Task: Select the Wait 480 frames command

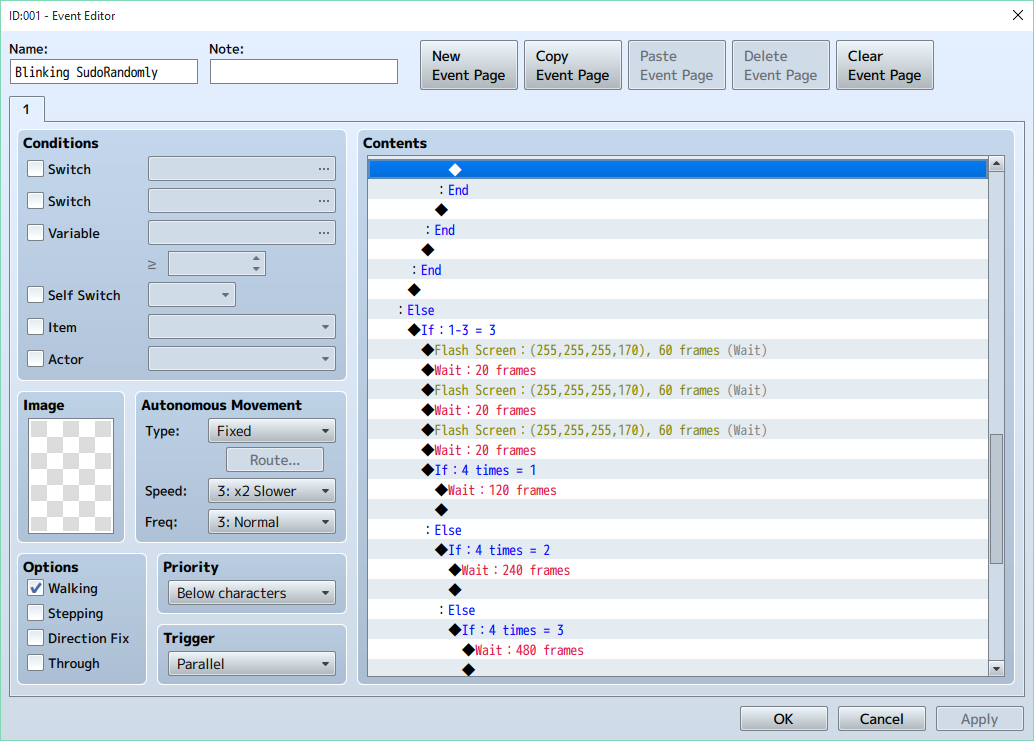Action: (x=529, y=650)
